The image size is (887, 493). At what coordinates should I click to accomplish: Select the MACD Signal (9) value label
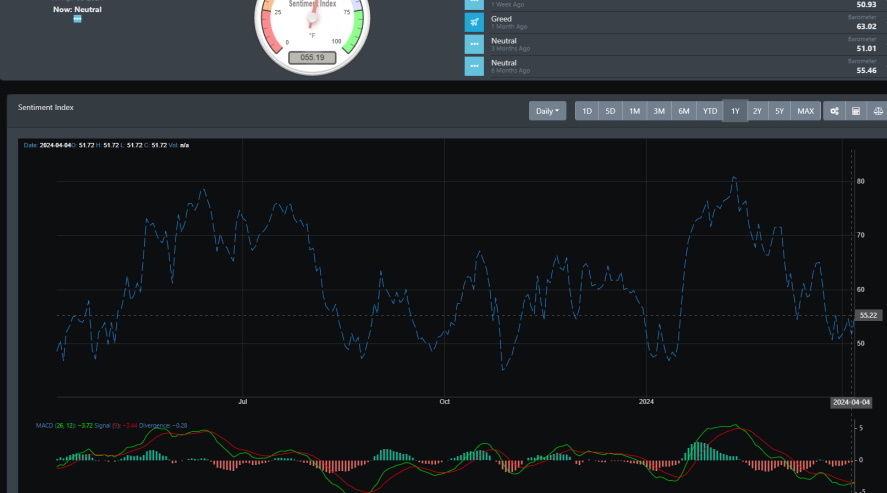point(116,426)
